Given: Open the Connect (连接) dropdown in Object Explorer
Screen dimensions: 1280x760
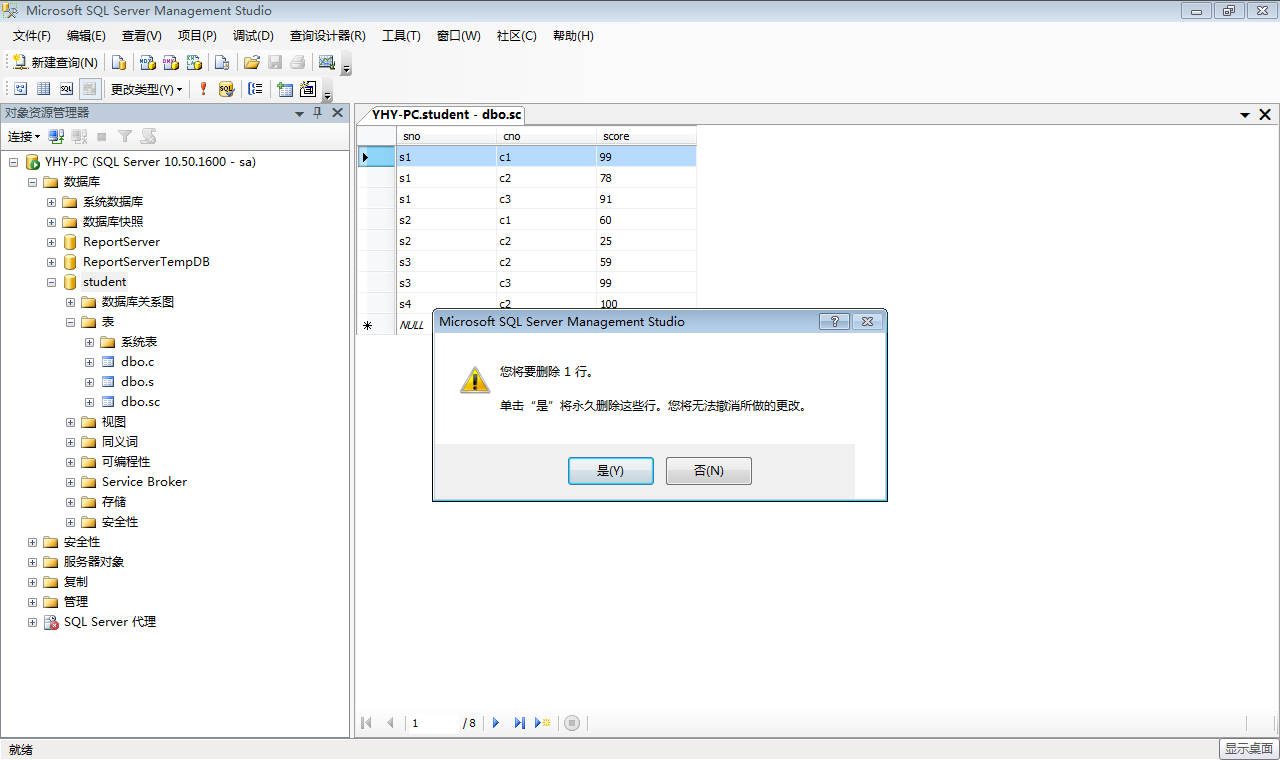Looking at the screenshot, I should [24, 136].
